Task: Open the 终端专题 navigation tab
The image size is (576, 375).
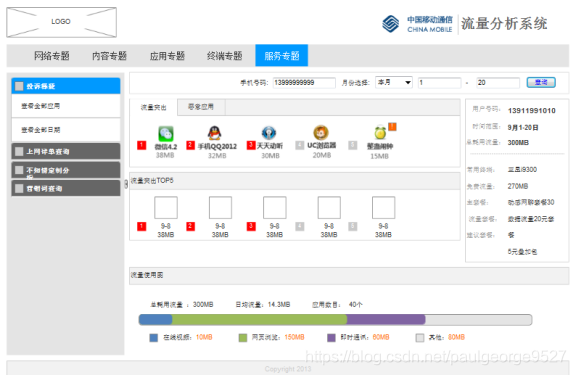Action: [x=224, y=56]
